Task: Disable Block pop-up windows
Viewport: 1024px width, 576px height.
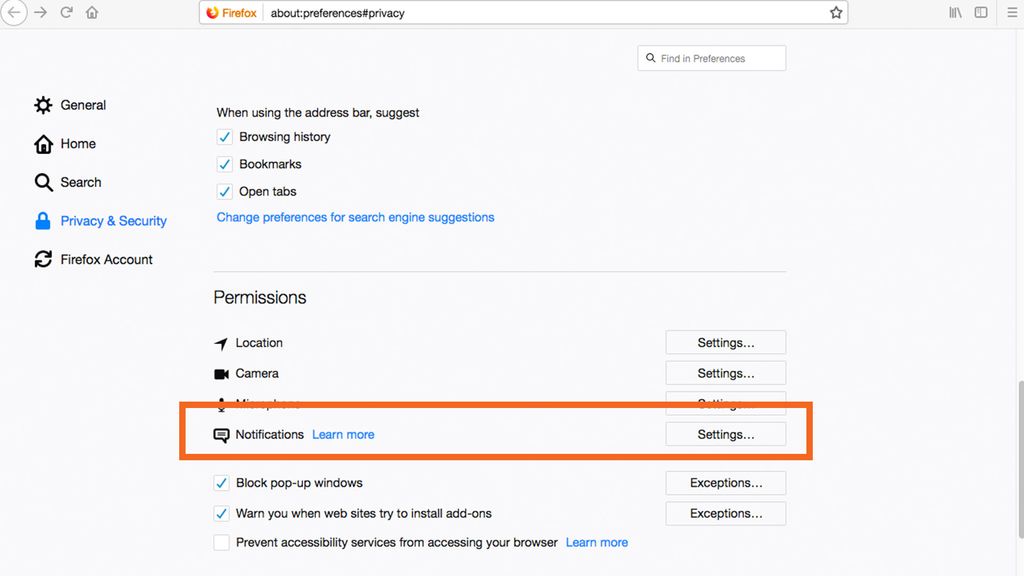Action: tap(221, 482)
